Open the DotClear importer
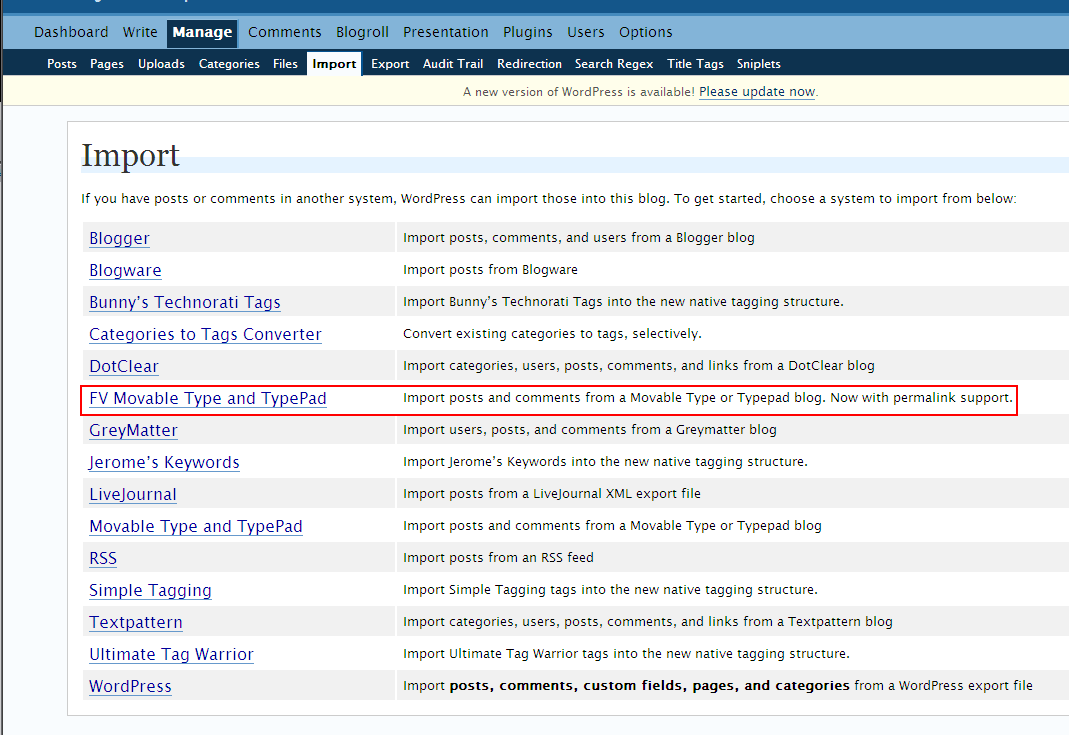This screenshot has width=1069, height=735. (123, 366)
